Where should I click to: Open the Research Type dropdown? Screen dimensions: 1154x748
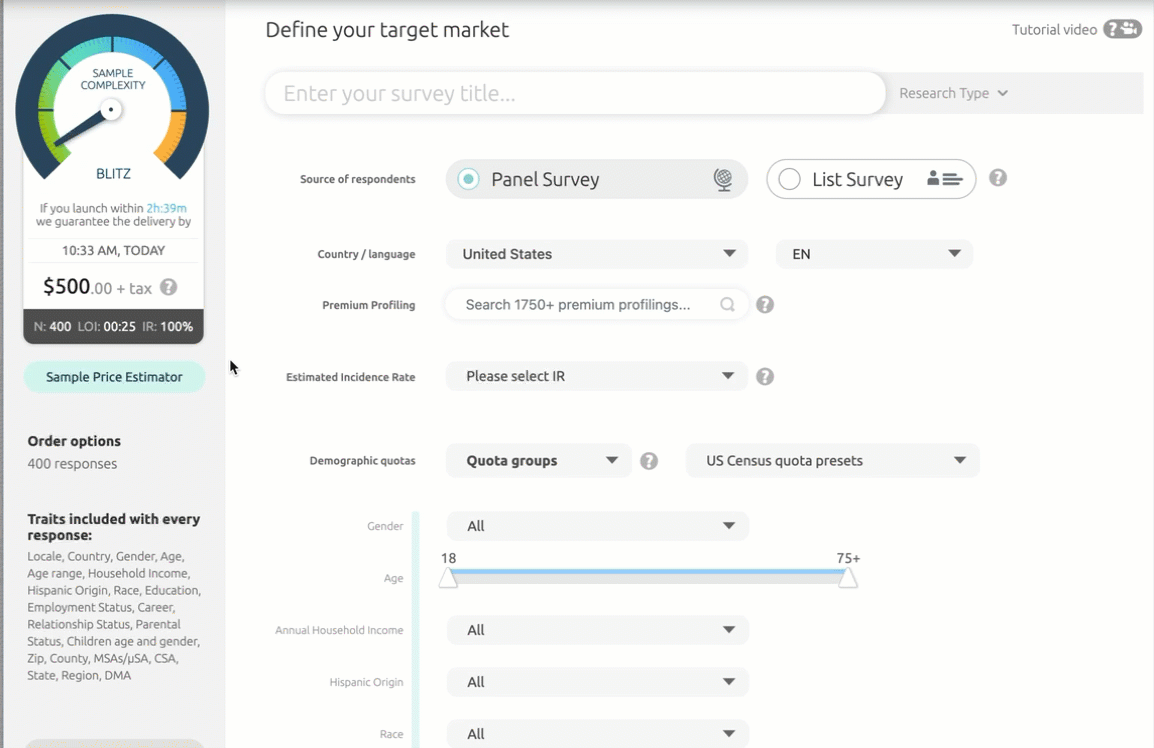pos(953,93)
